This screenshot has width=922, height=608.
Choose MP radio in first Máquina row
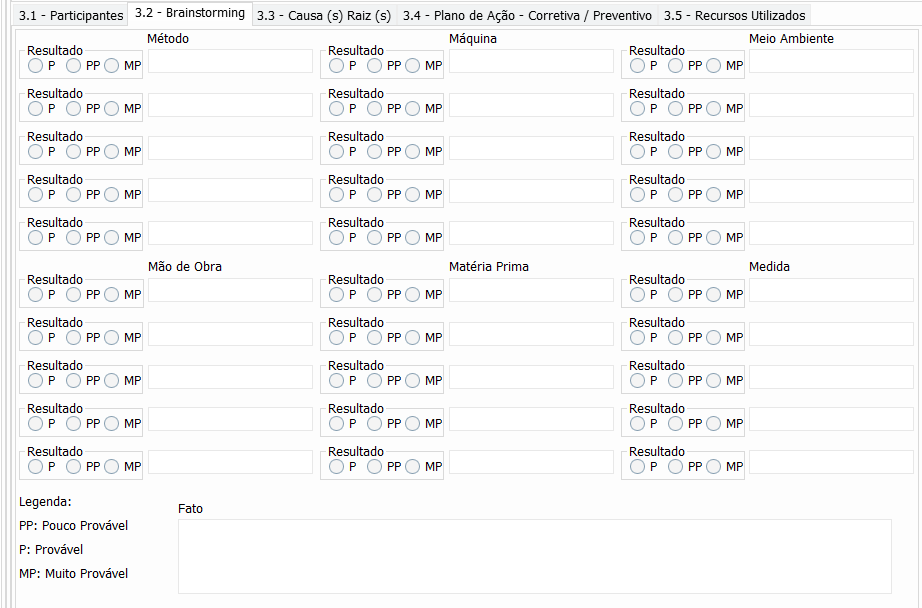[413, 66]
